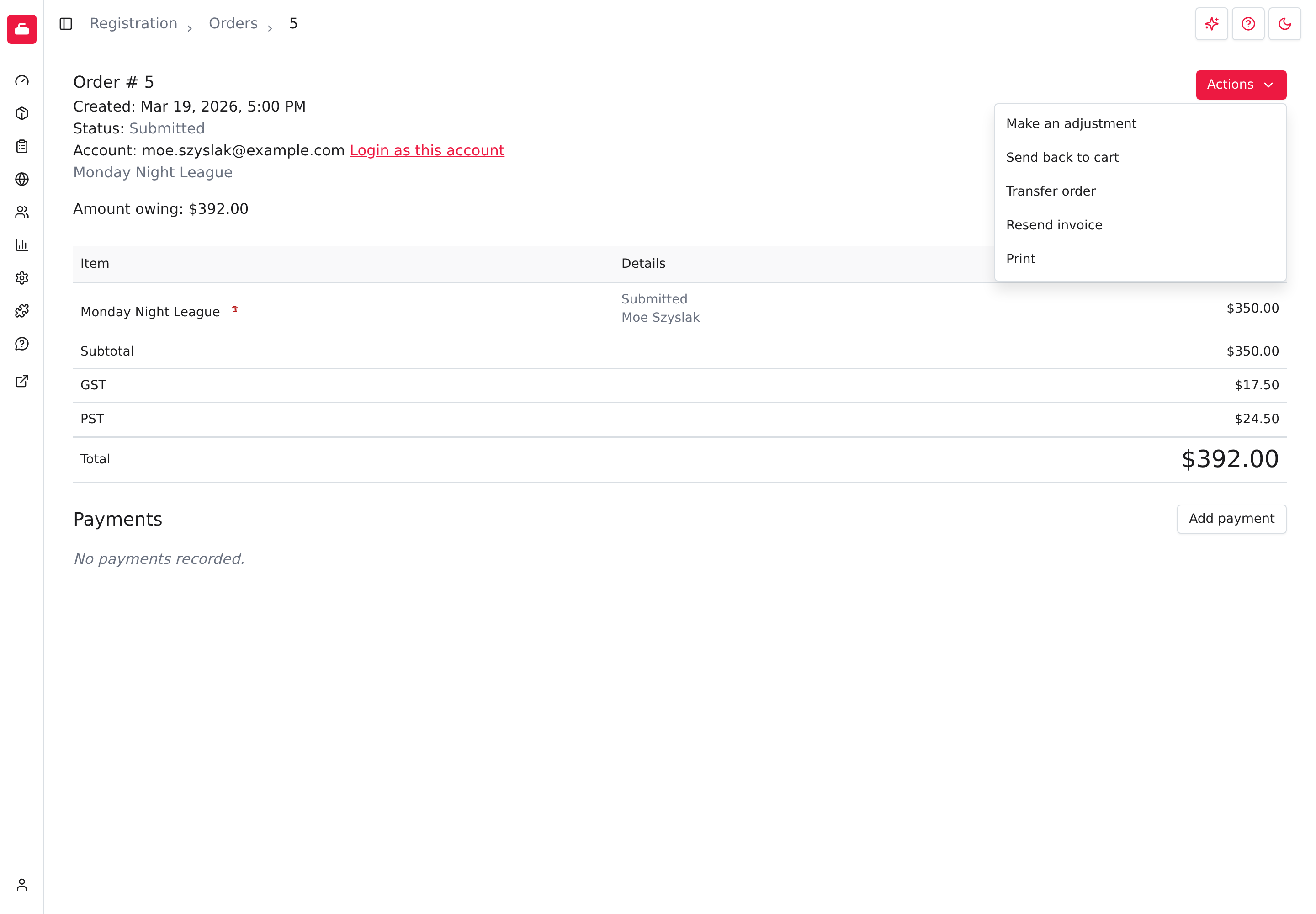Viewport: 1316px width, 914px height.
Task: Open the user profile icon at bottom
Action: point(22,885)
